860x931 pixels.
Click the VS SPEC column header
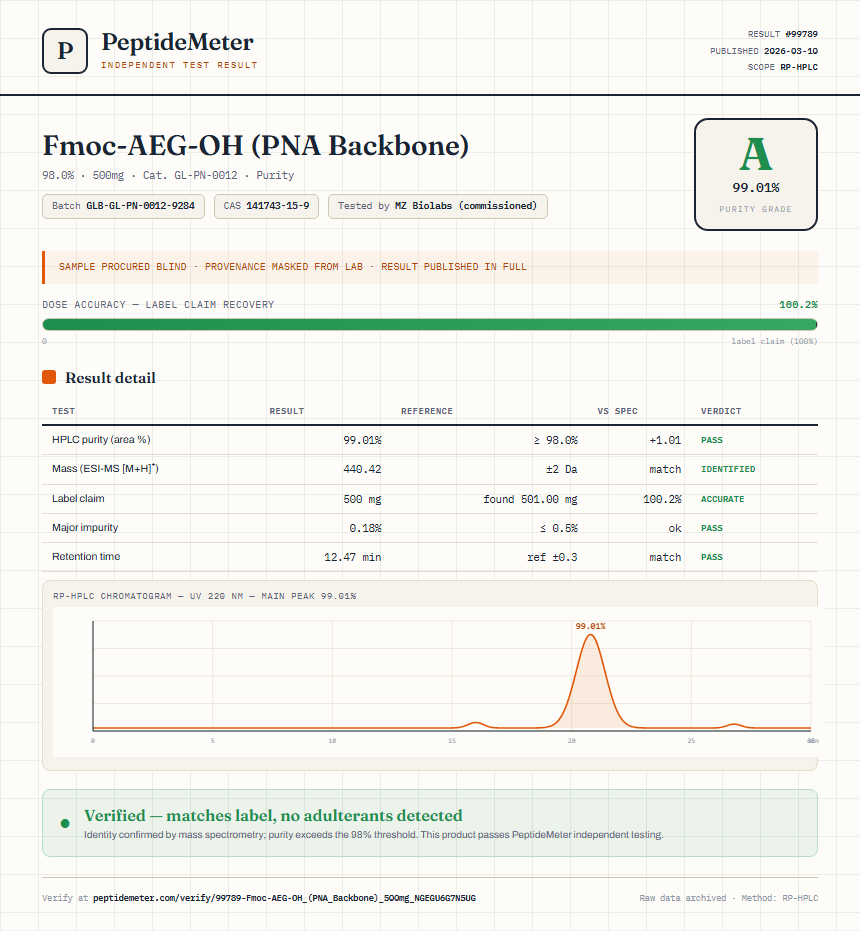tap(617, 411)
